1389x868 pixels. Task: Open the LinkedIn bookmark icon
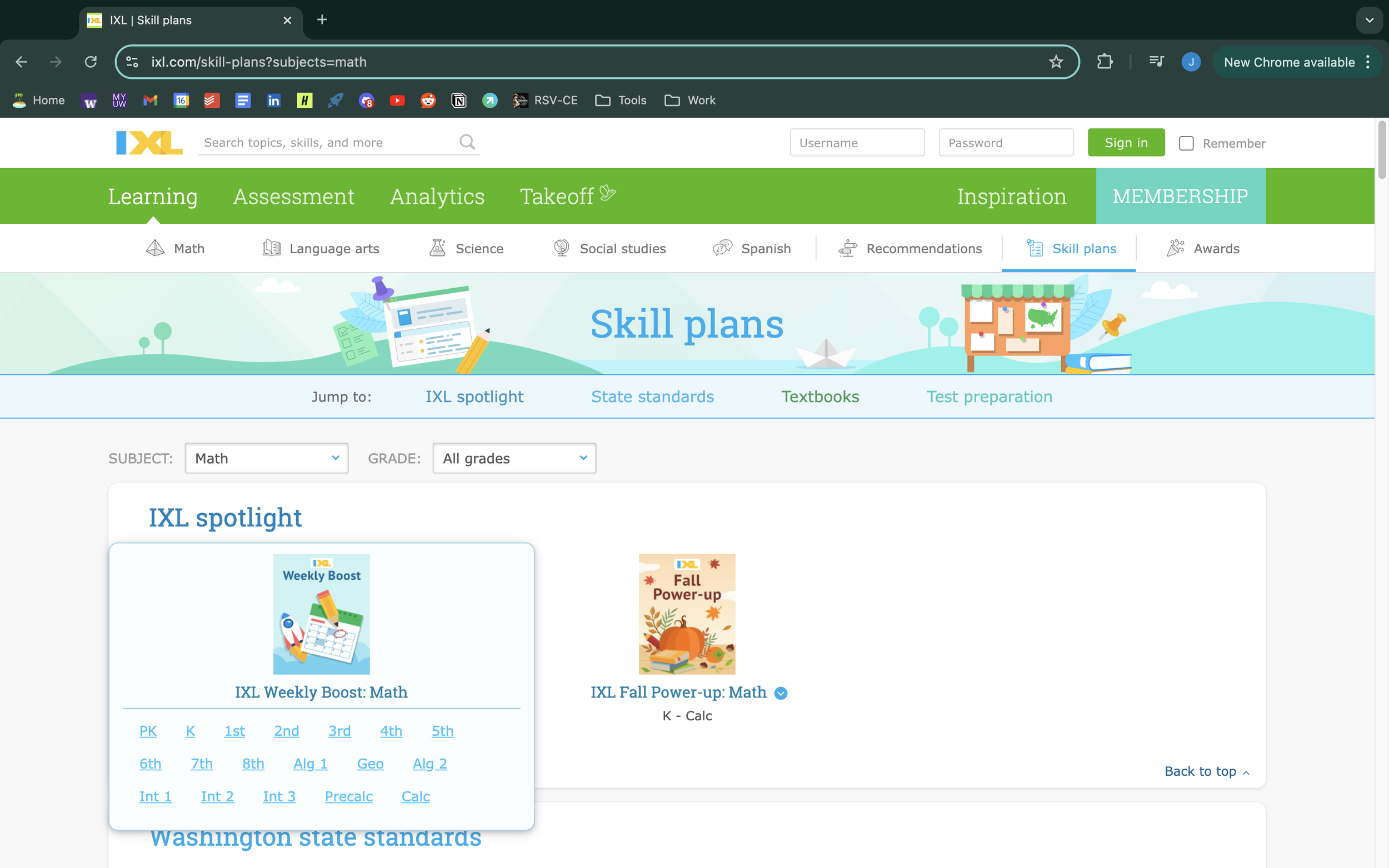pyautogui.click(x=273, y=101)
